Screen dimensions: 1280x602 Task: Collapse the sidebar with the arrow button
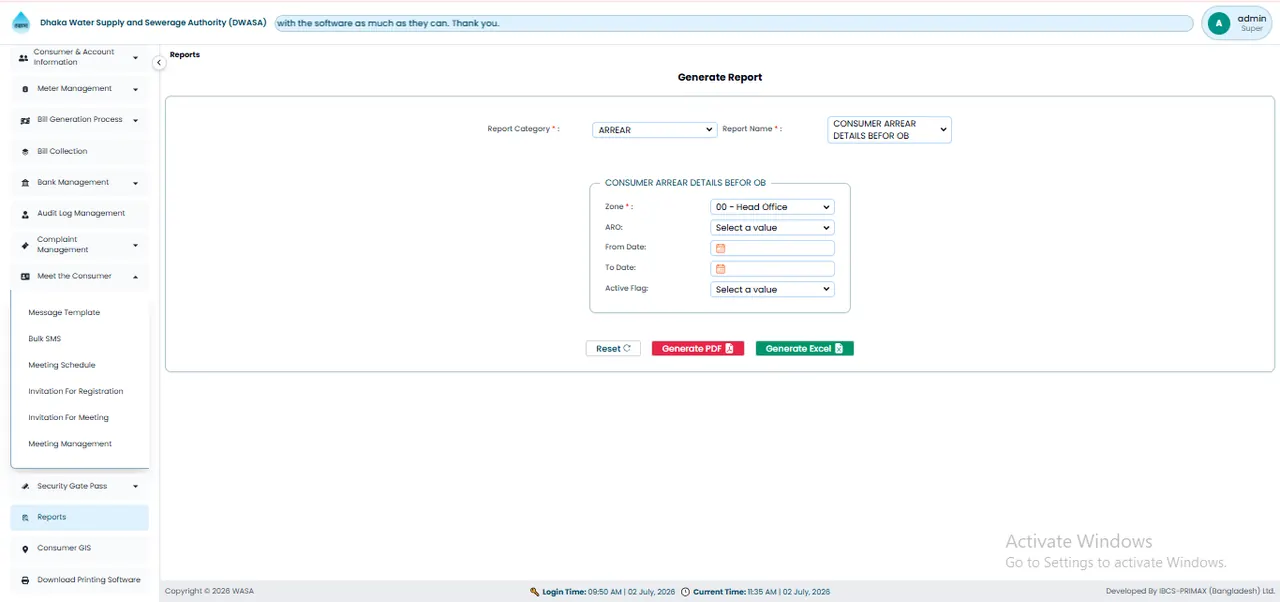[x=159, y=63]
